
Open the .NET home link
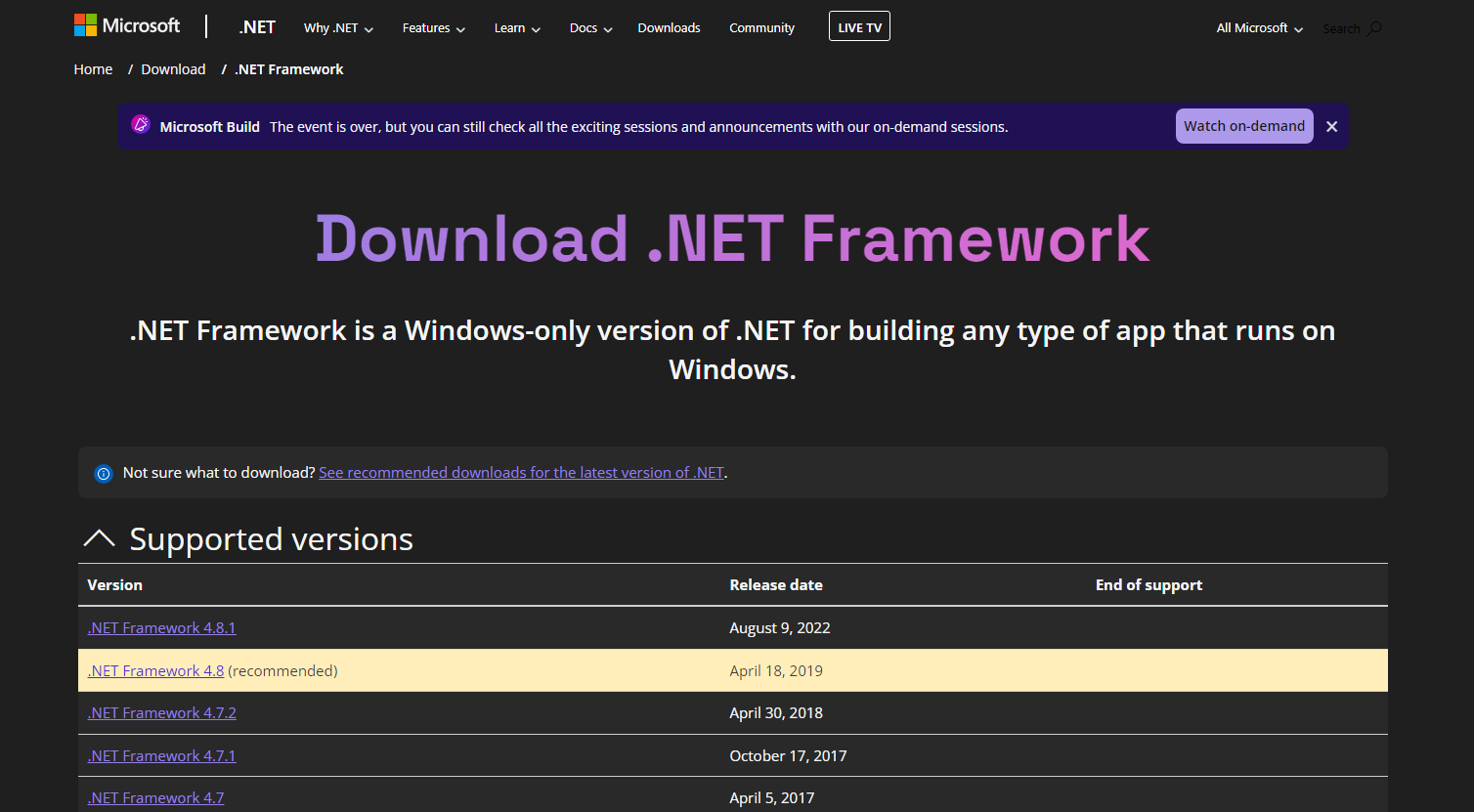tap(257, 27)
